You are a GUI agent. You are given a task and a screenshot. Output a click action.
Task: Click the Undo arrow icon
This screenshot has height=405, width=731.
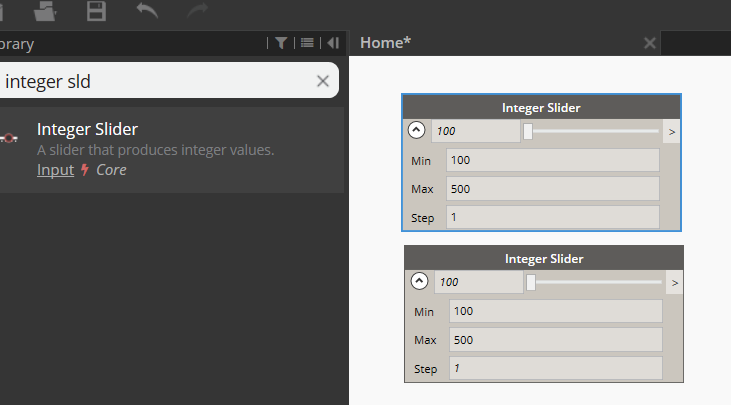click(x=147, y=10)
